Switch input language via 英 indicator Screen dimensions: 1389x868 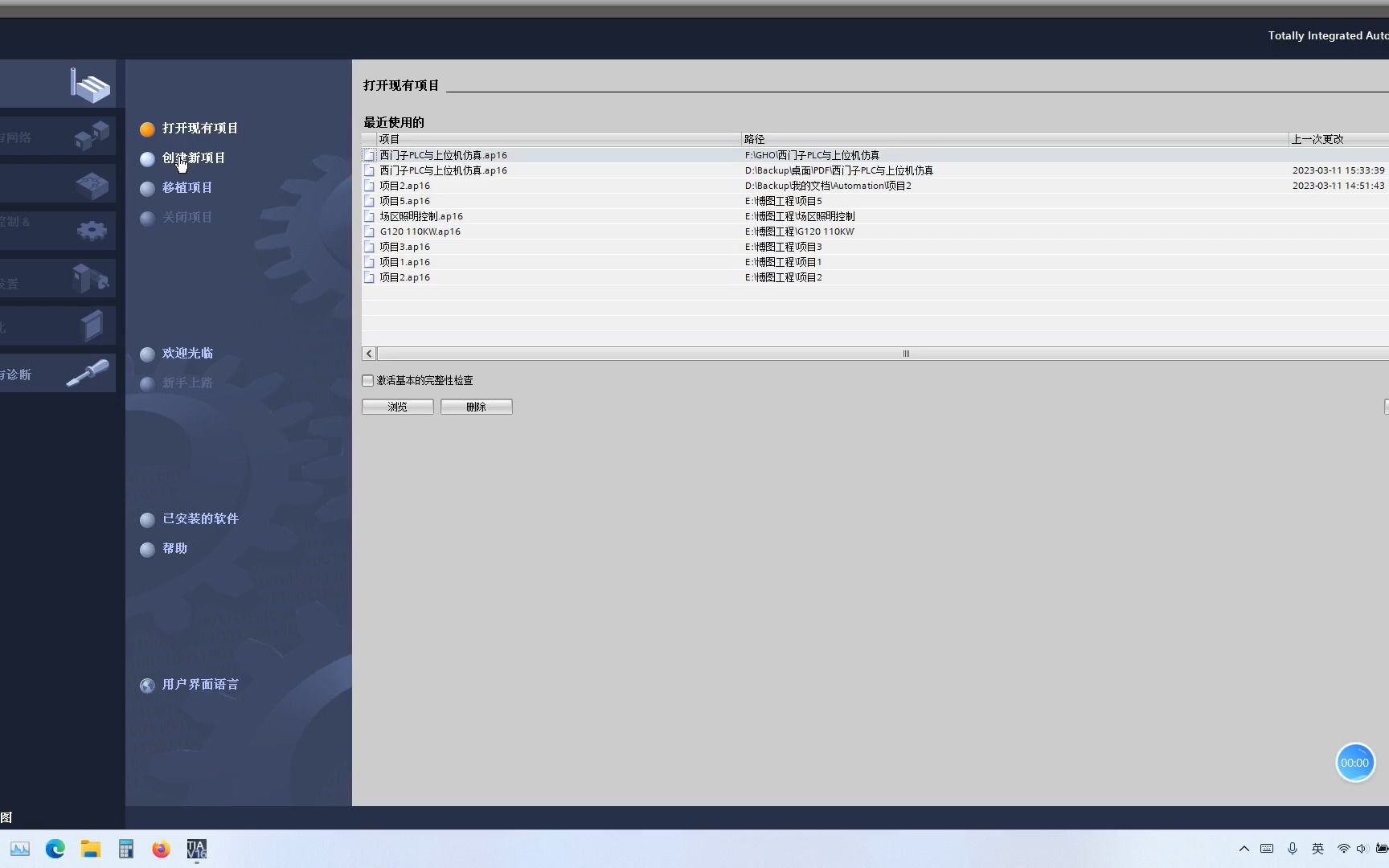coord(1317,849)
